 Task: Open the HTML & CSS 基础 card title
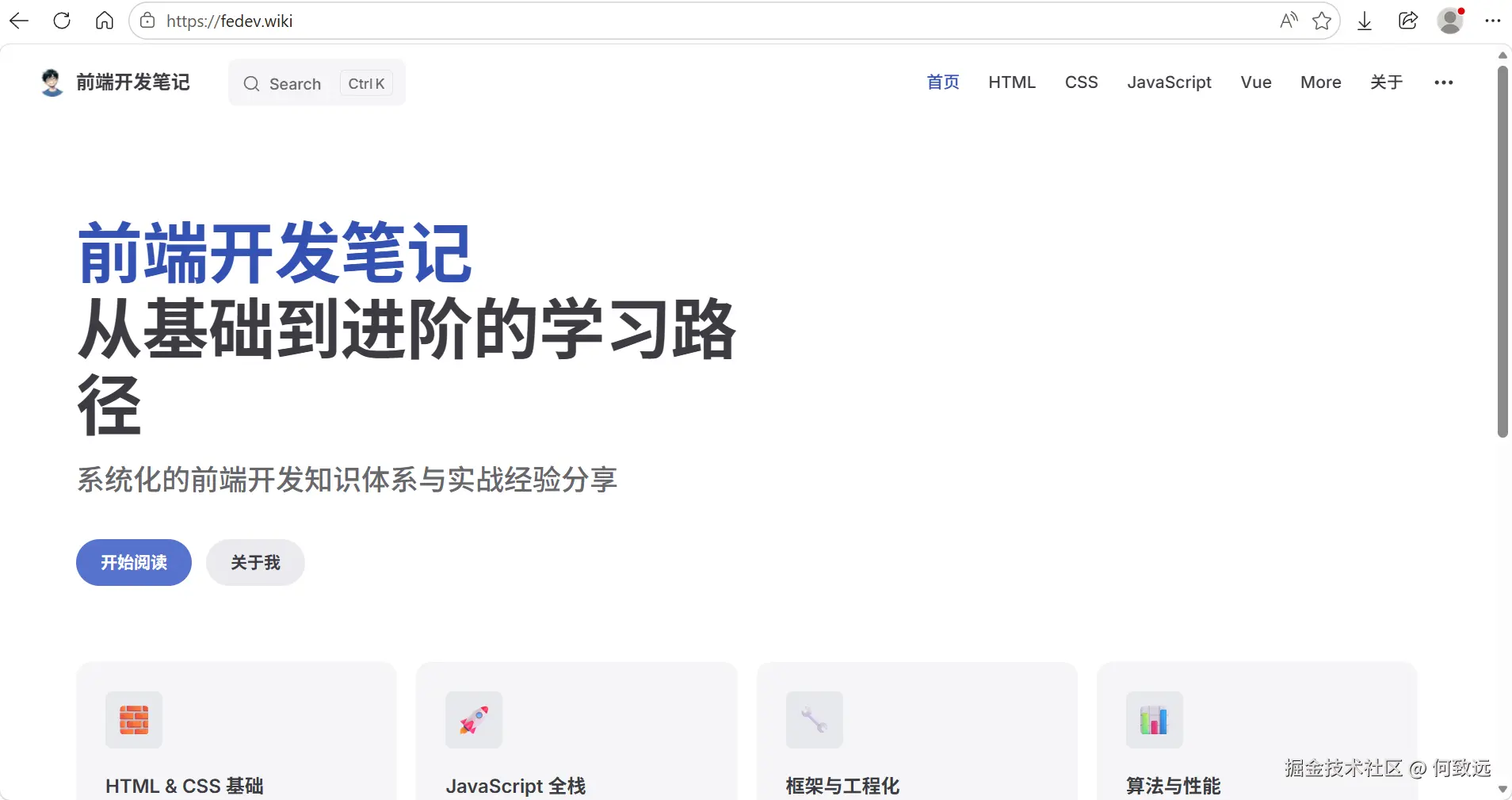[185, 786]
